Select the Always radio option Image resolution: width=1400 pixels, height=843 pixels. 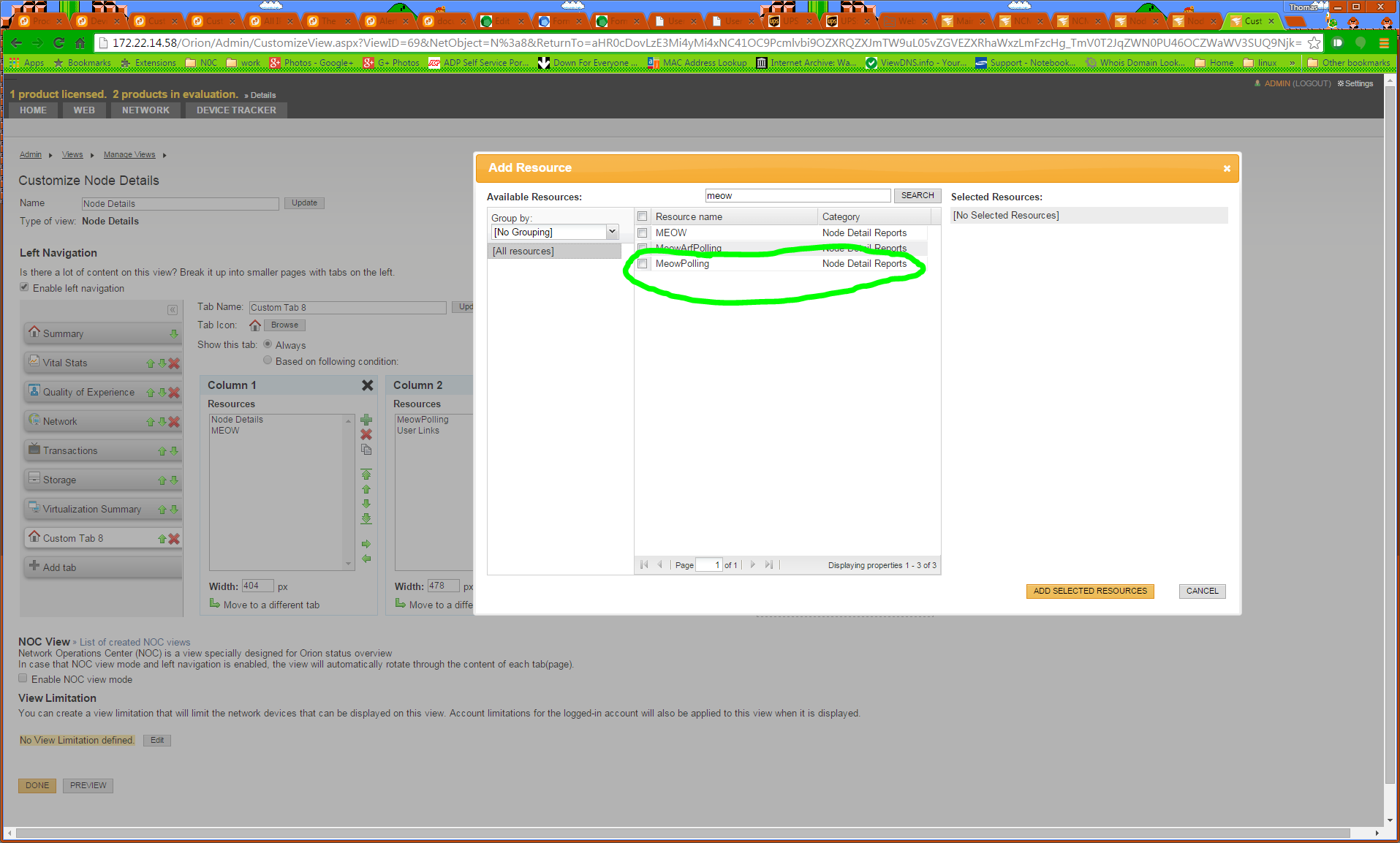click(268, 344)
